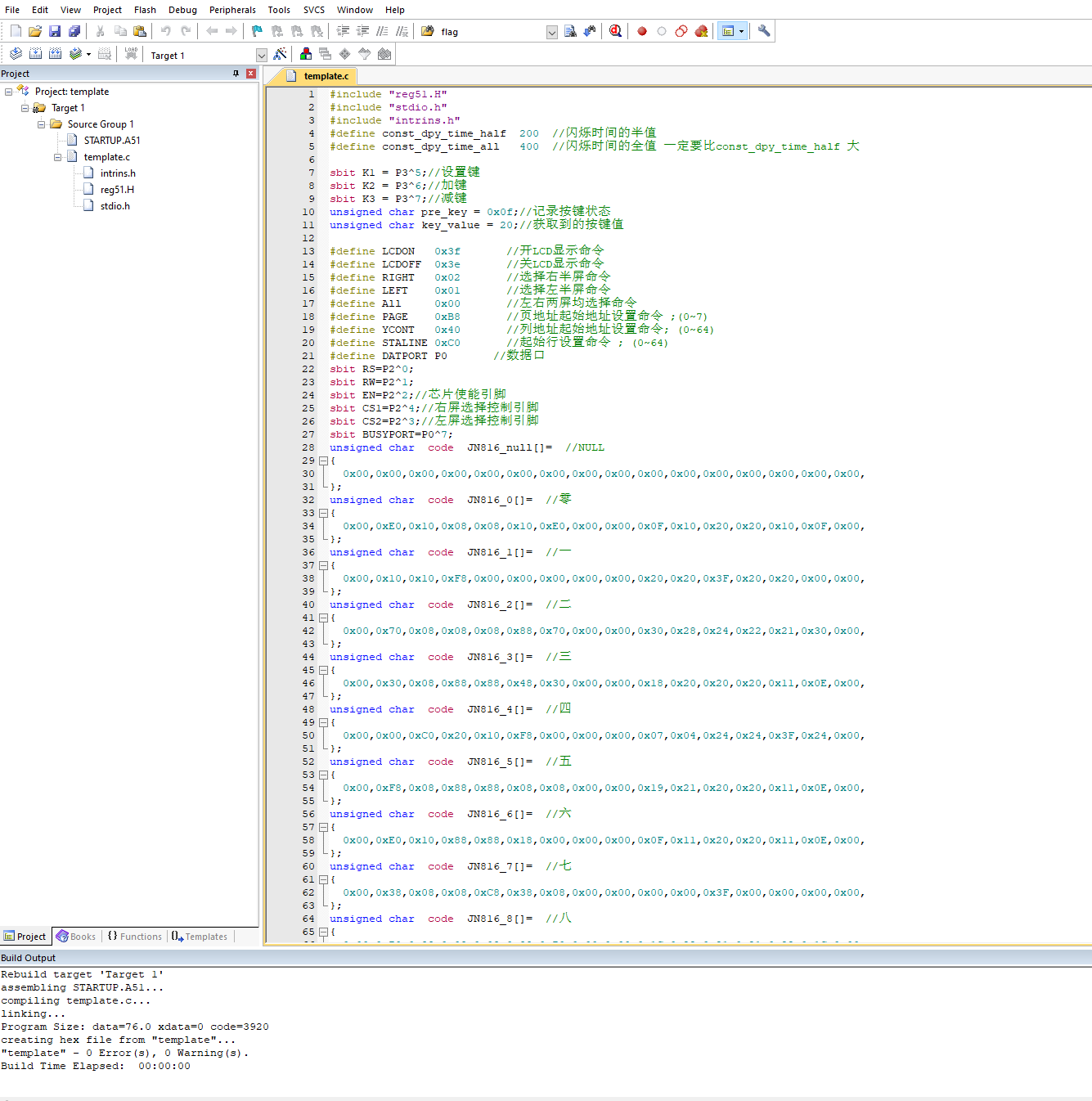Click into the flag search input field

(x=492, y=32)
